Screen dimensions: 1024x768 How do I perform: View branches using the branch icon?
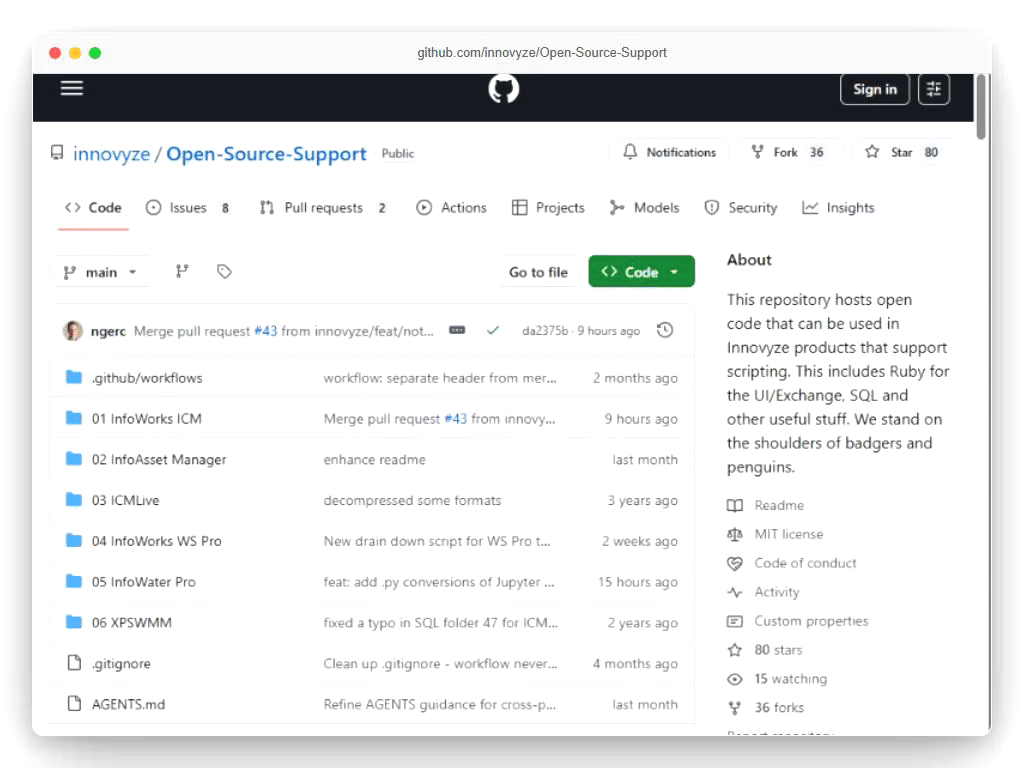[x=182, y=271]
